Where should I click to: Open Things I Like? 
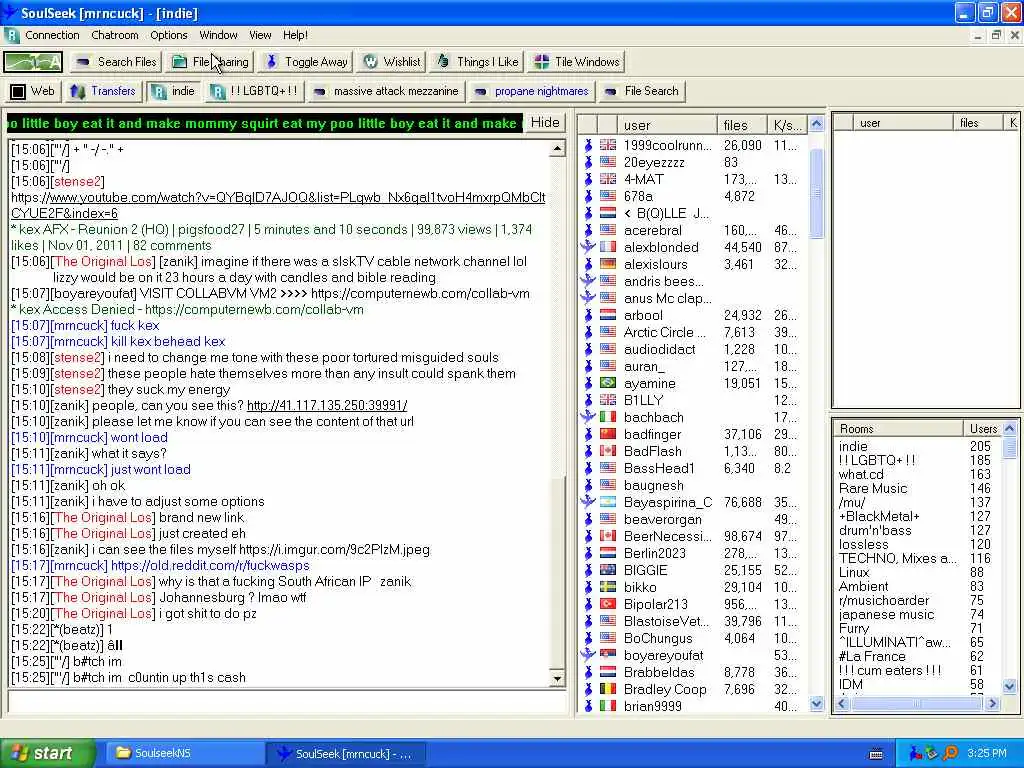[477, 62]
